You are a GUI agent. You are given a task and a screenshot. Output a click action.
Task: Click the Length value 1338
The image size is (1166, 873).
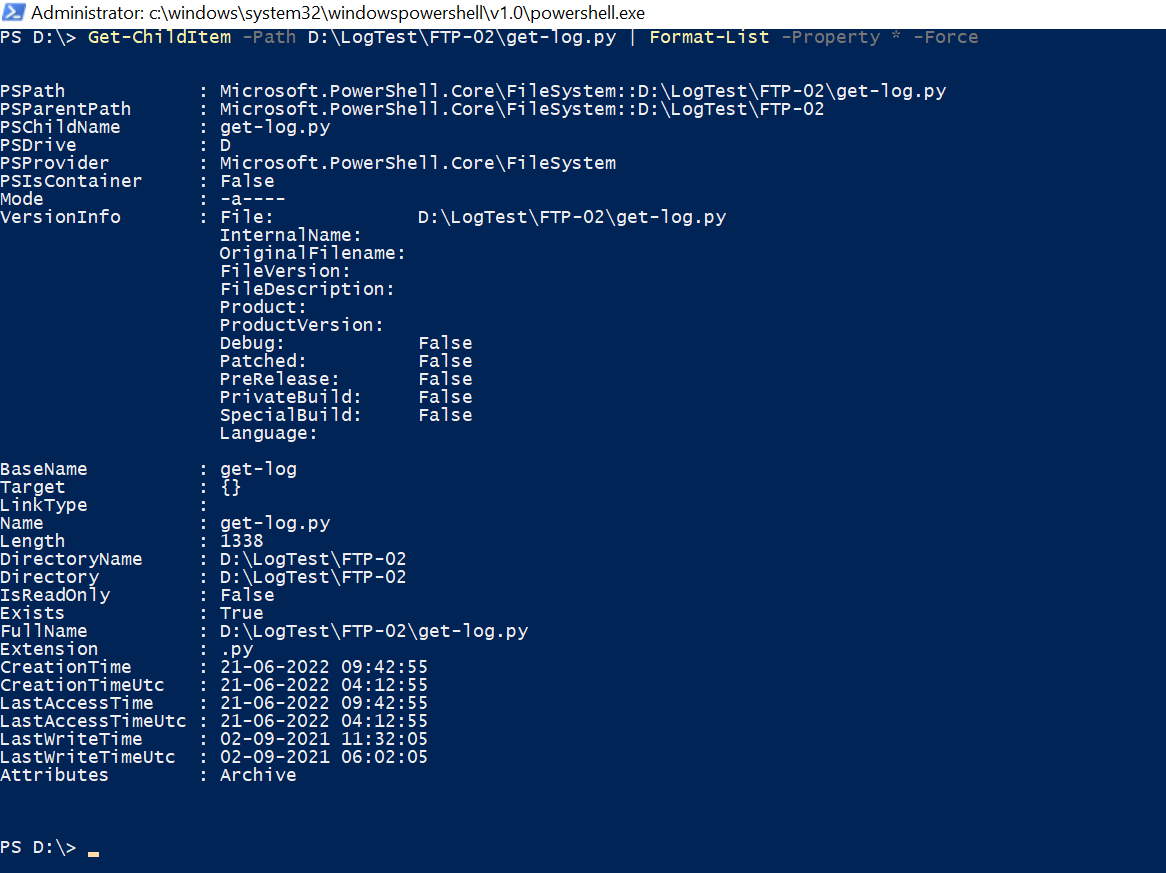point(242,541)
